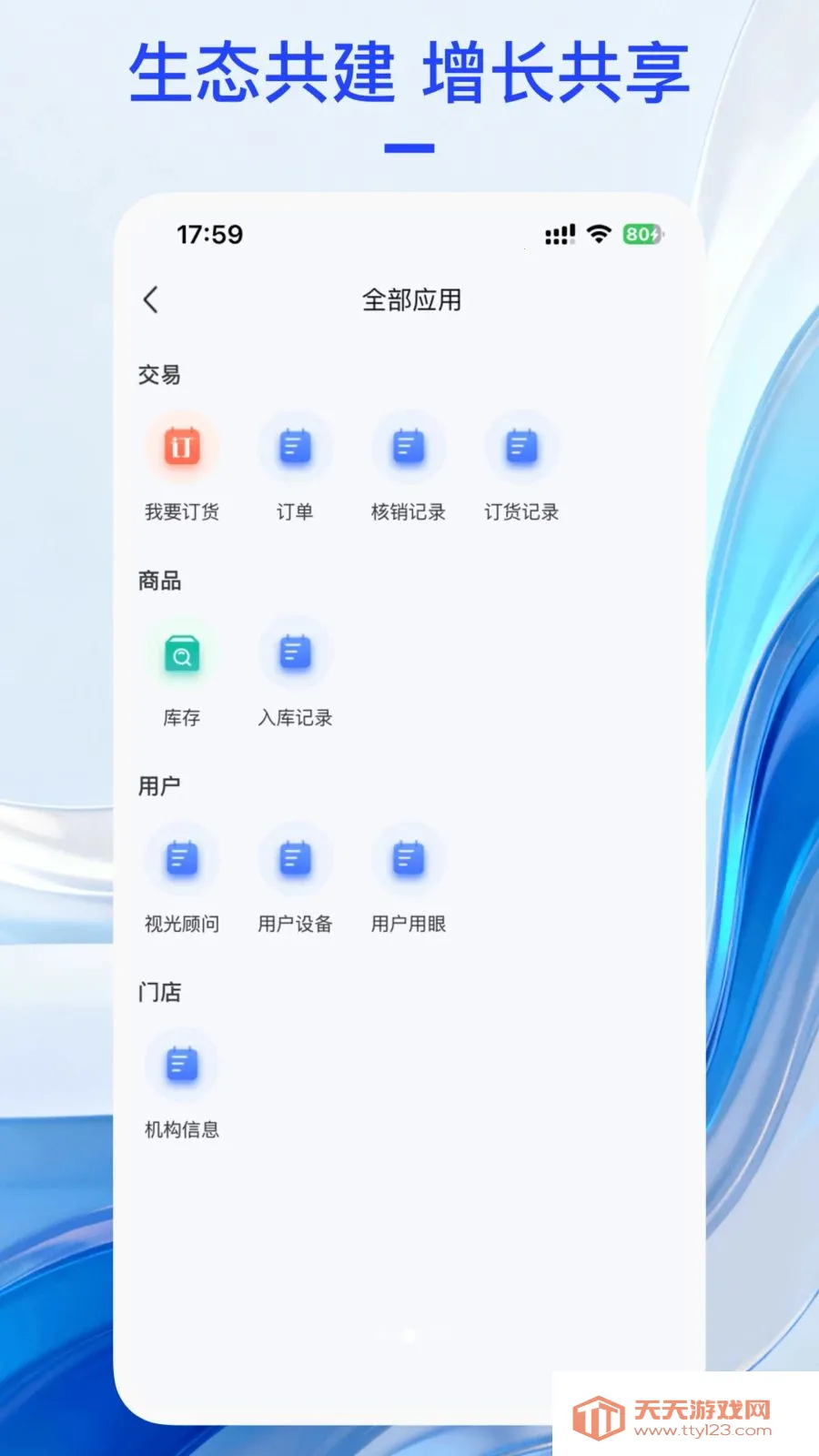The height and width of the screenshot is (1456, 819).
Task: Click the 门店 section heading
Action: 159,992
